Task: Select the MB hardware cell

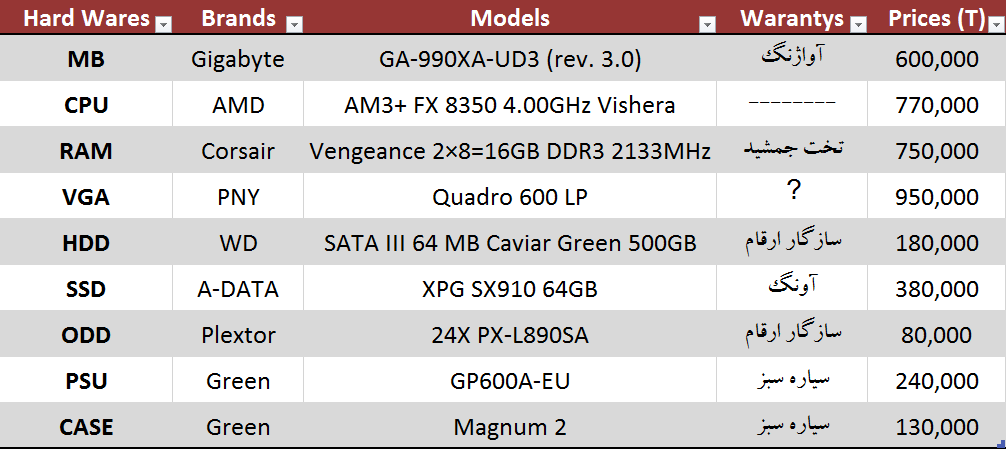Action: (x=86, y=59)
